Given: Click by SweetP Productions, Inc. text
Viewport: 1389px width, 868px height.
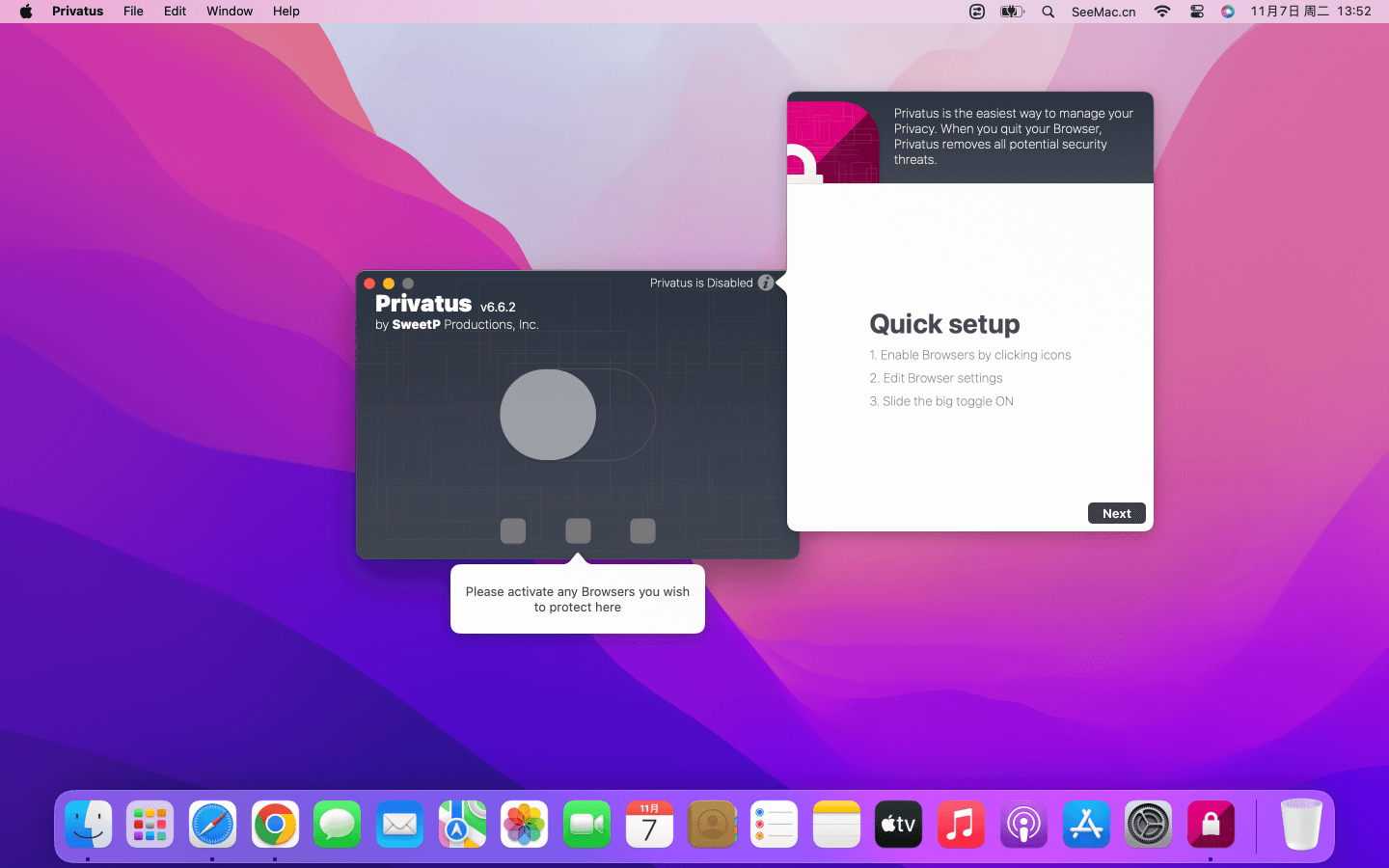Looking at the screenshot, I should click(457, 325).
